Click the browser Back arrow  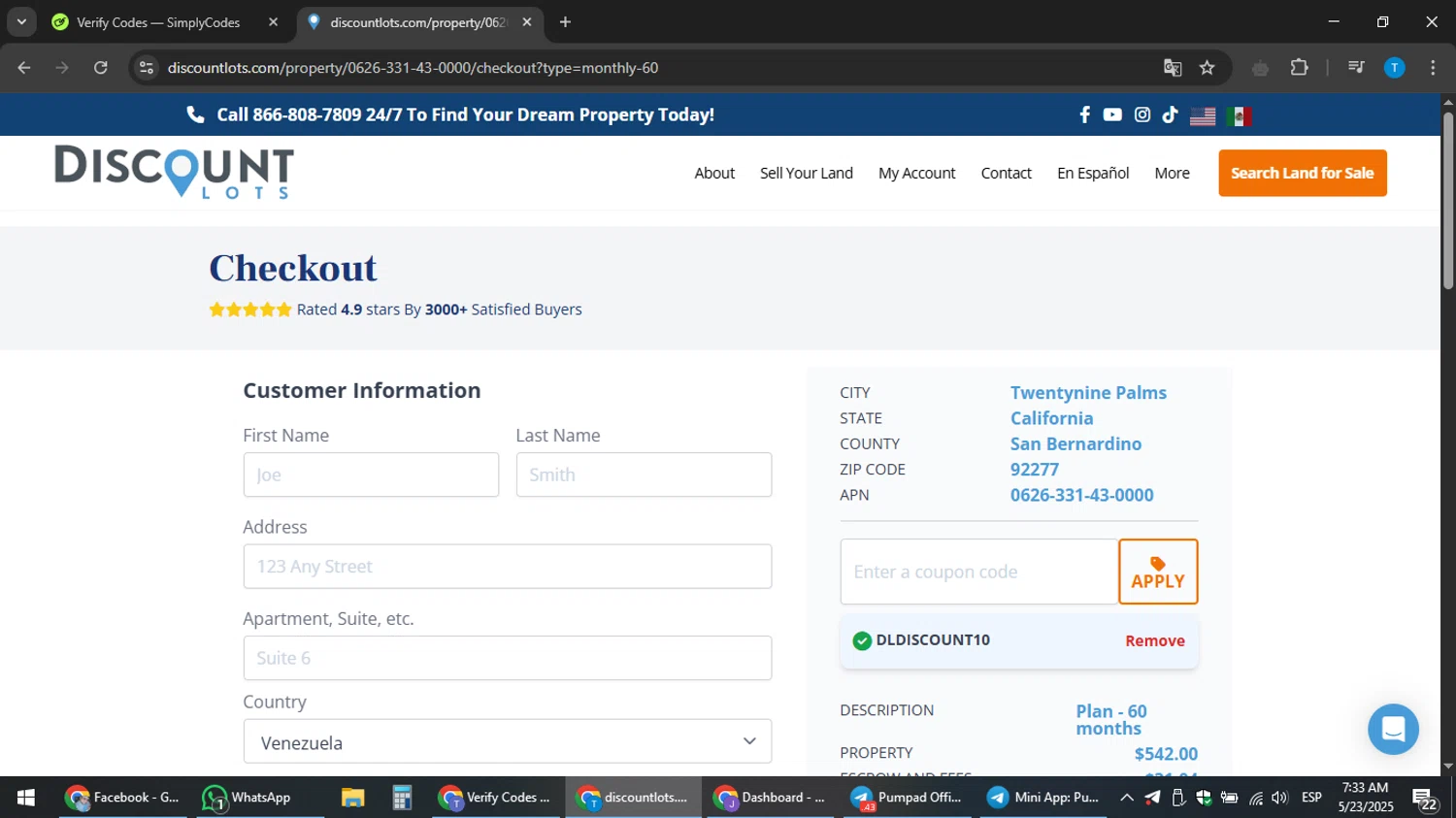coord(24,68)
